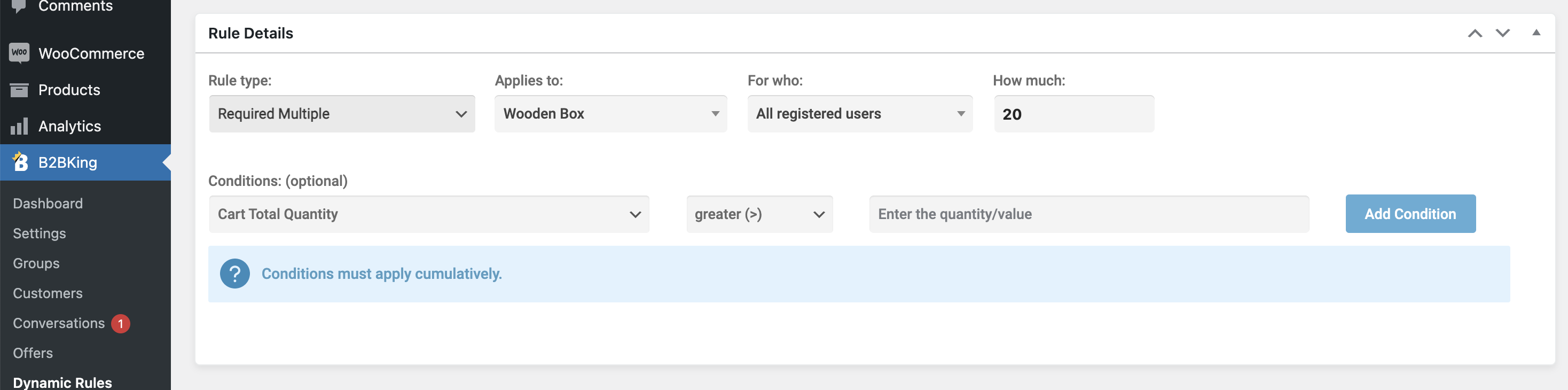
Task: Click the Products archive icon
Action: coord(19,90)
